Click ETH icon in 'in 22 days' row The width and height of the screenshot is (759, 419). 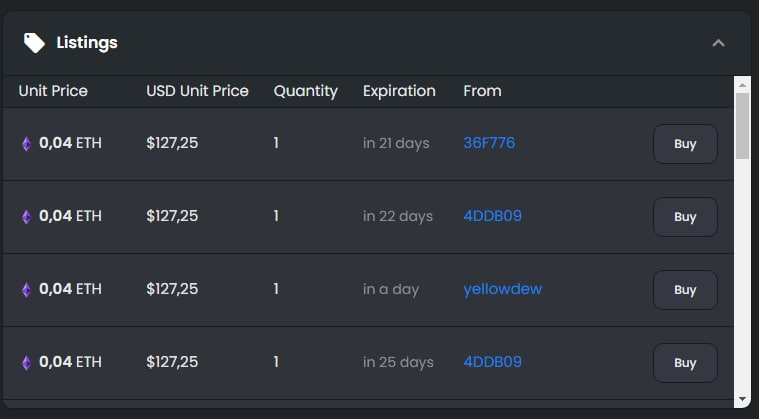point(27,217)
